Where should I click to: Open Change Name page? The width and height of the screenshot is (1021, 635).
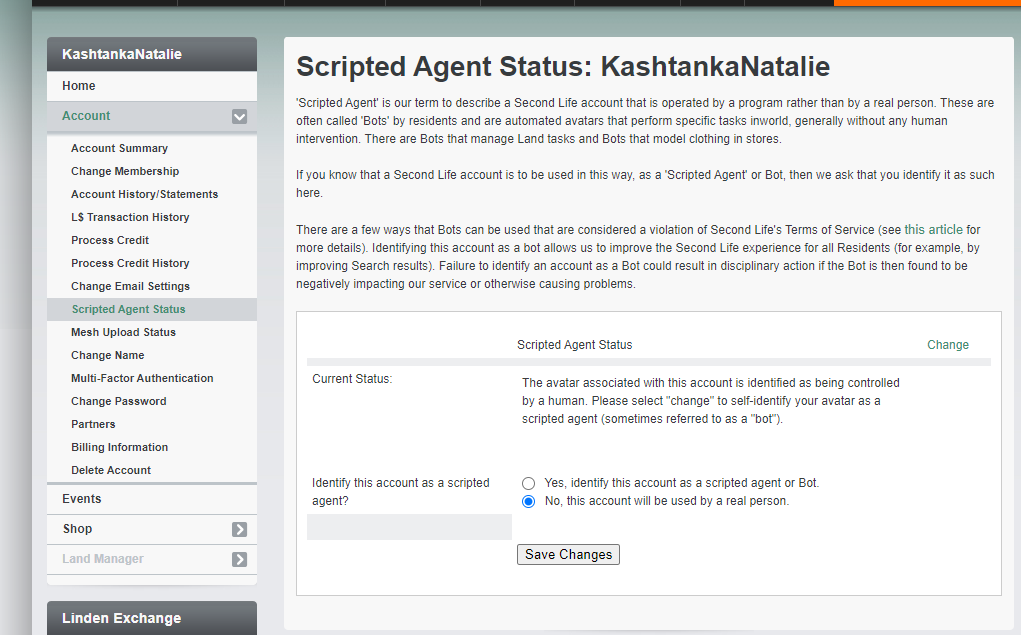pos(107,355)
